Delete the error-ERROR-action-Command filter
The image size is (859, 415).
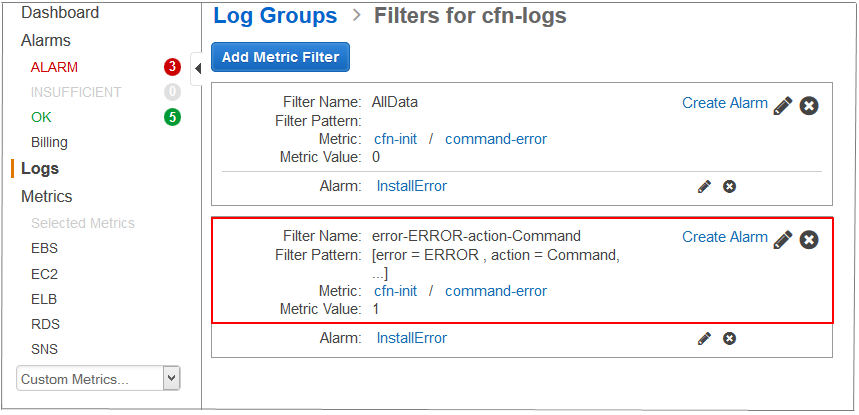tap(809, 239)
